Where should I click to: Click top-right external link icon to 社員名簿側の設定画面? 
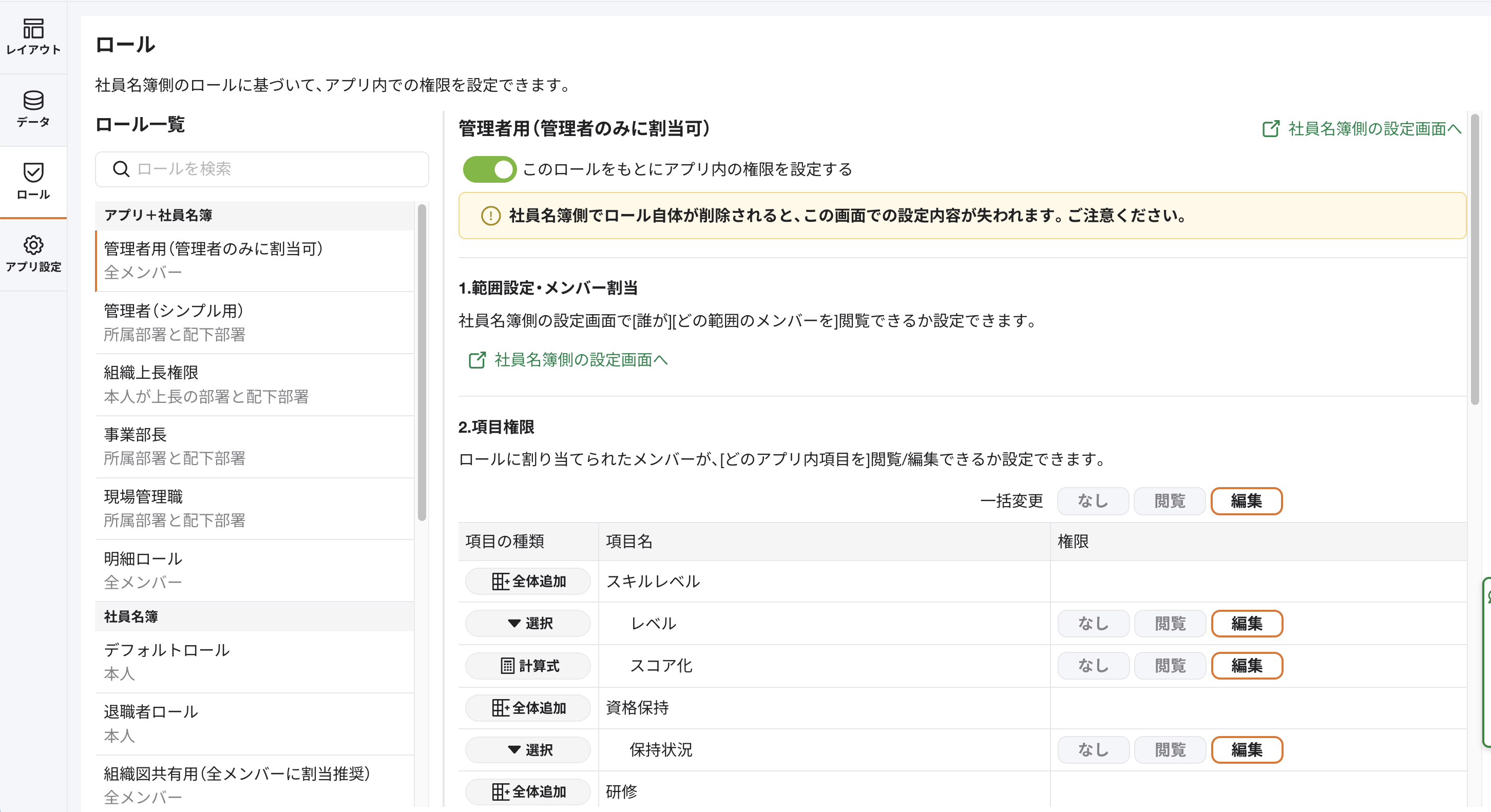1270,128
